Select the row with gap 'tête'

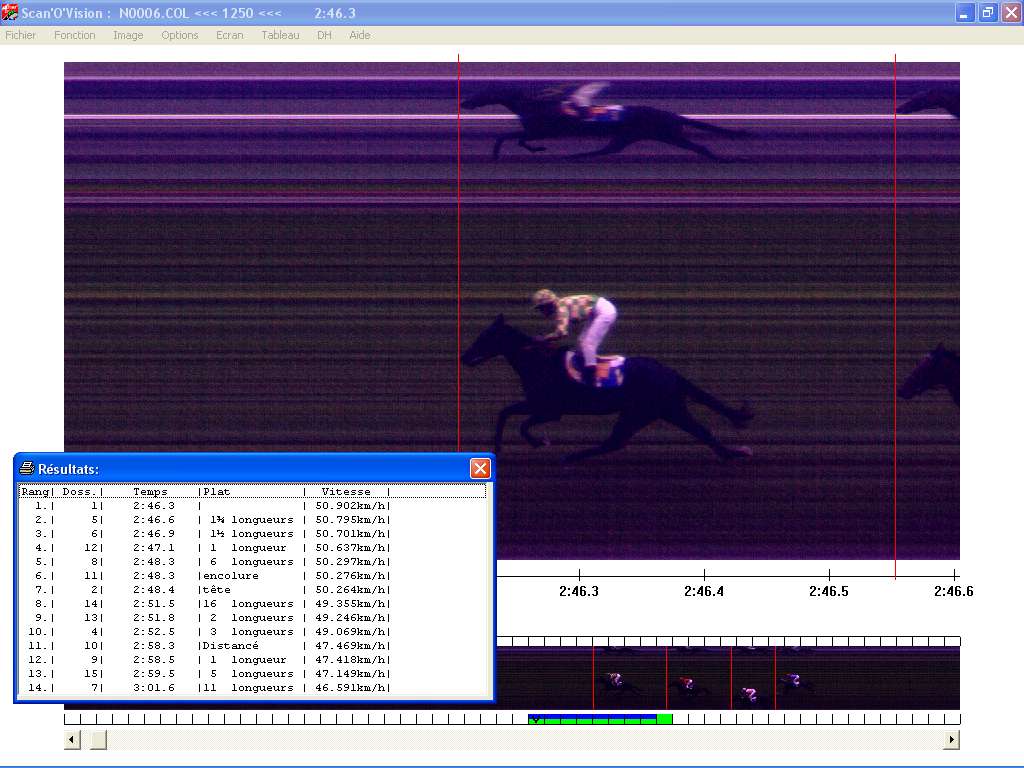(252, 590)
